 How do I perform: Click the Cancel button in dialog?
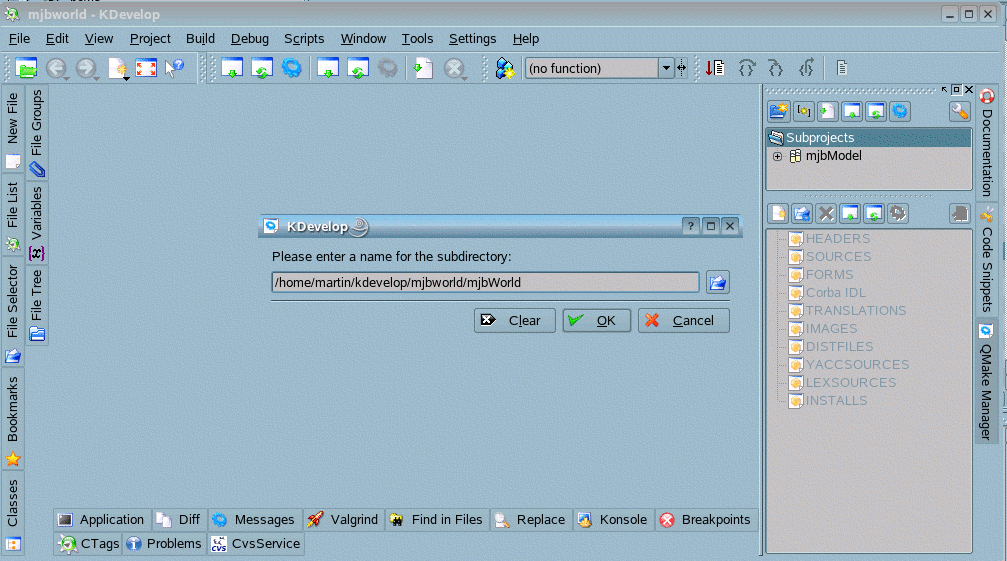(x=683, y=320)
